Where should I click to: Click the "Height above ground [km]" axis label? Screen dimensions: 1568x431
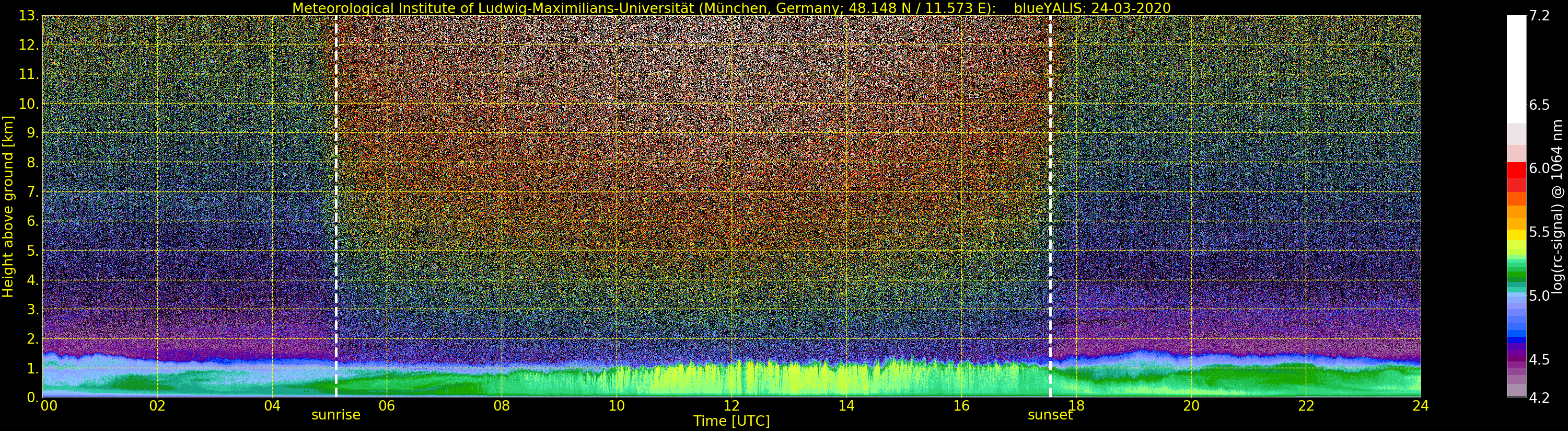click(8, 207)
